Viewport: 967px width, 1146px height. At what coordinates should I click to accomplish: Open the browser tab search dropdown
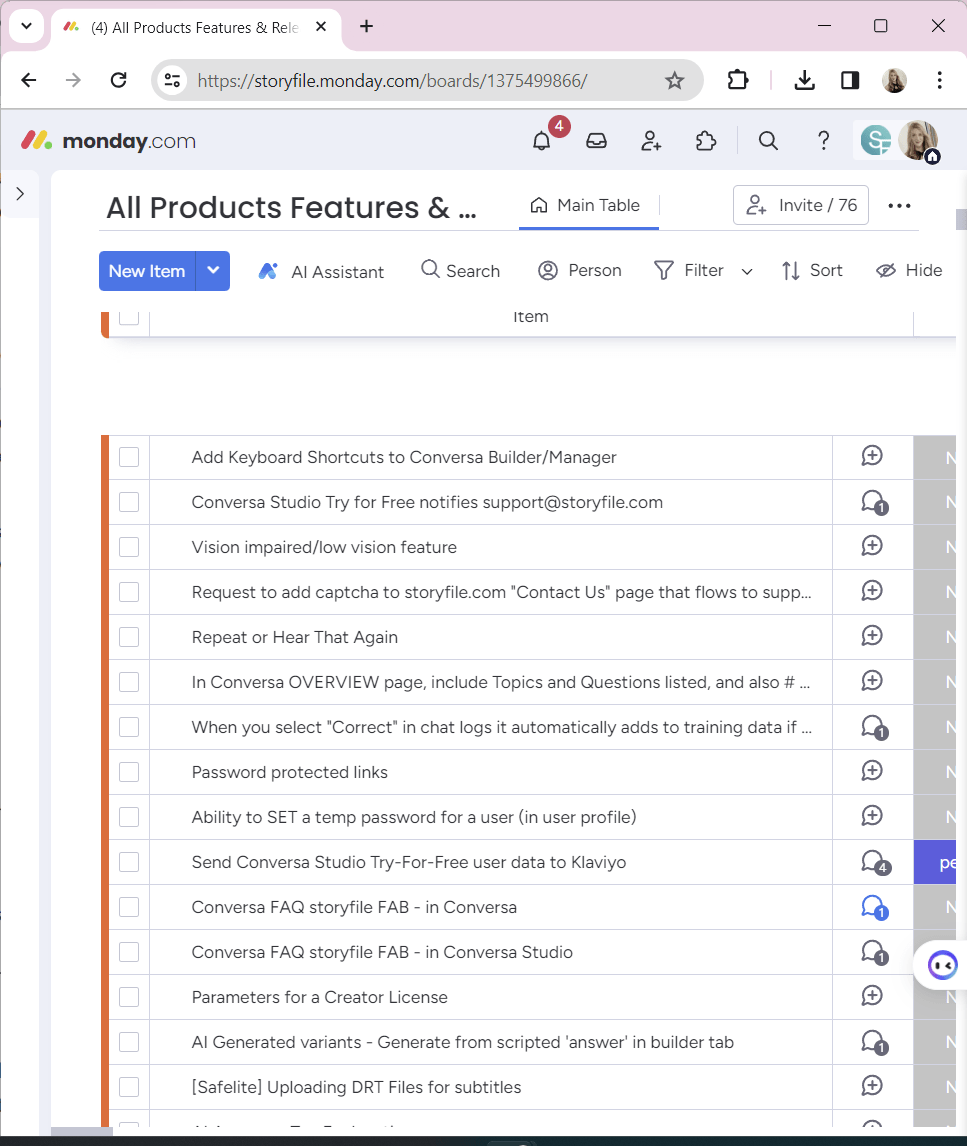(x=26, y=26)
